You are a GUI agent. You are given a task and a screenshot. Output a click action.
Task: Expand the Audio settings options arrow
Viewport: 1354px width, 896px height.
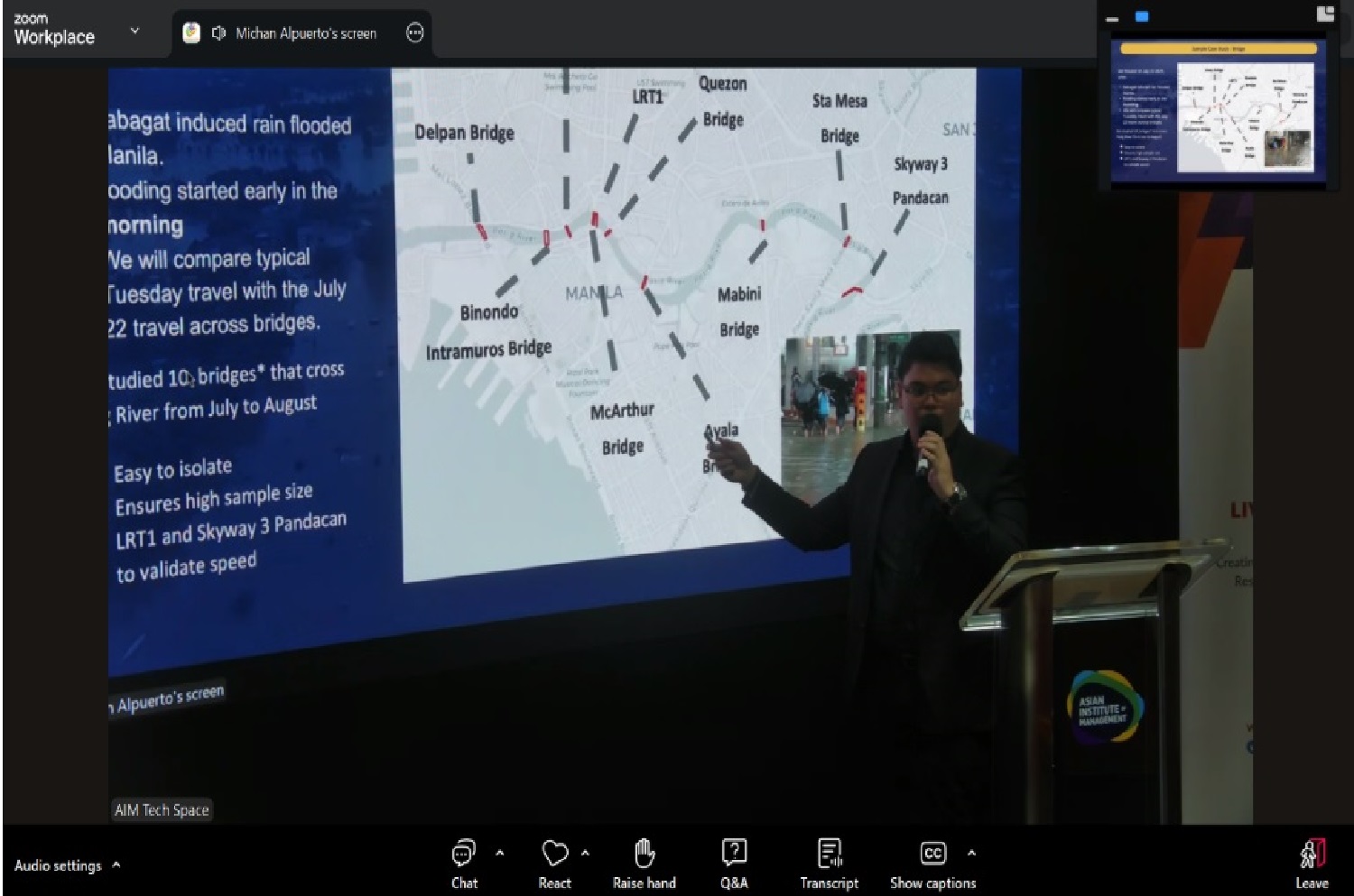click(116, 864)
